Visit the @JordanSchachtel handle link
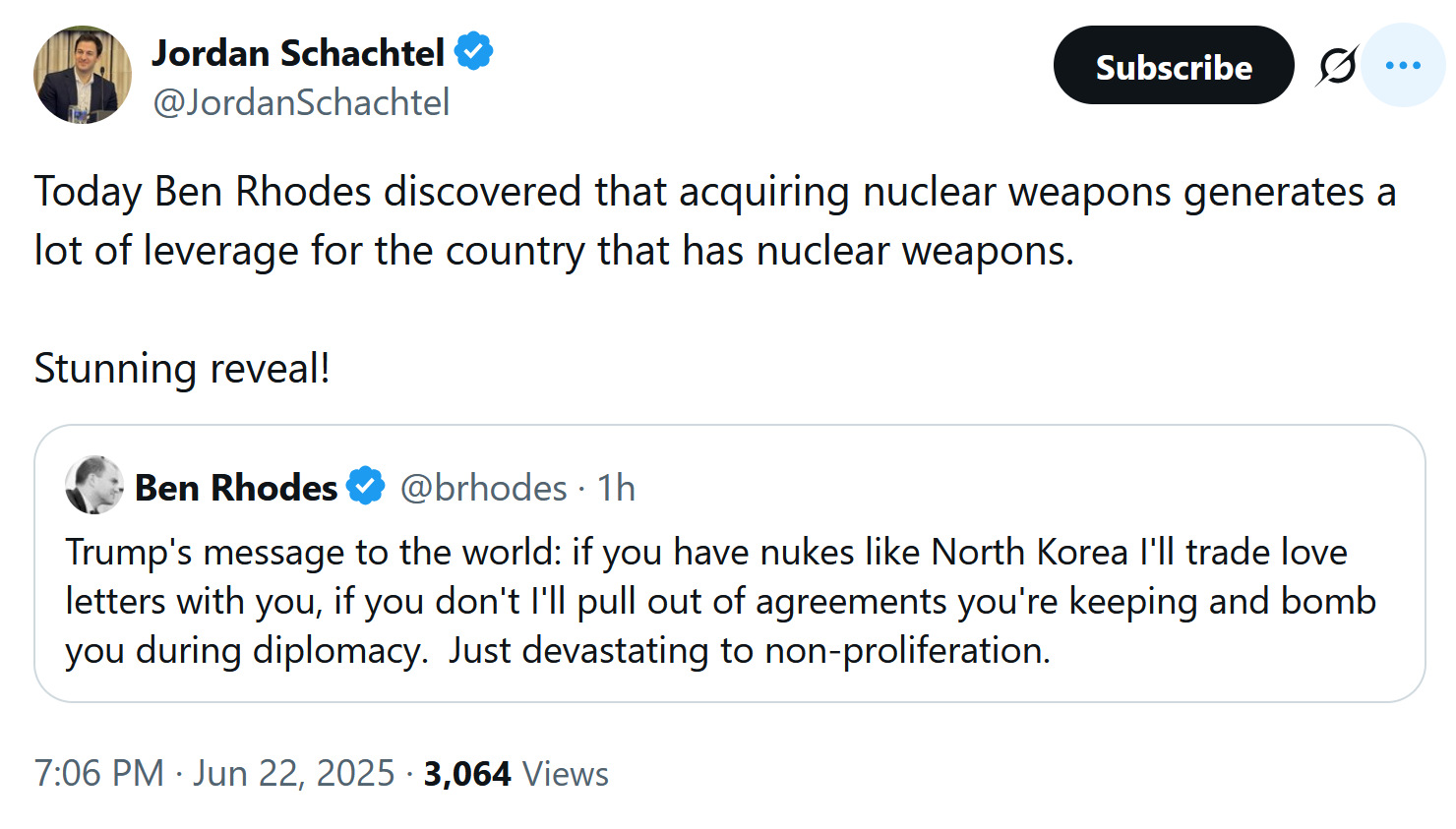1456x829 pixels. (301, 102)
